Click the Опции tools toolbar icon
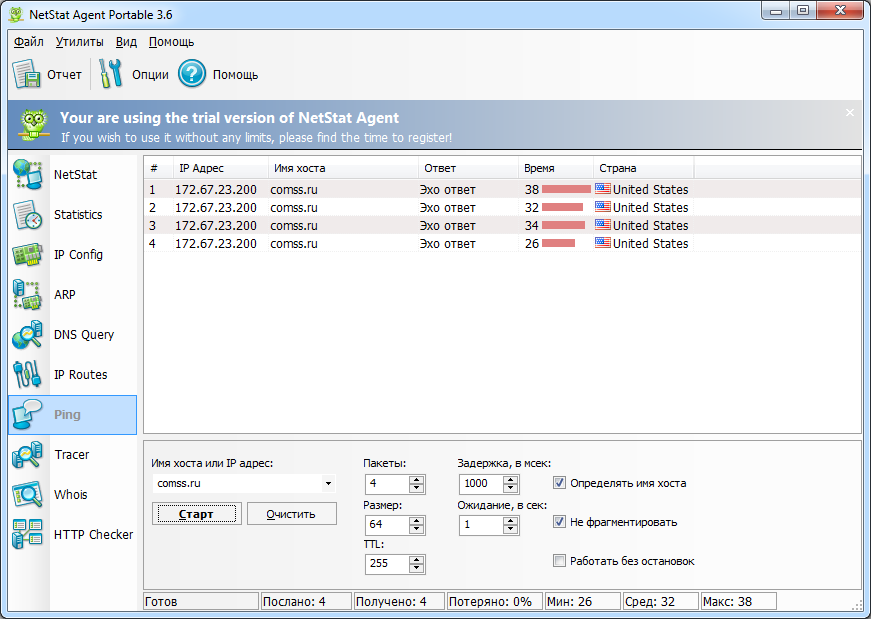 tap(111, 74)
